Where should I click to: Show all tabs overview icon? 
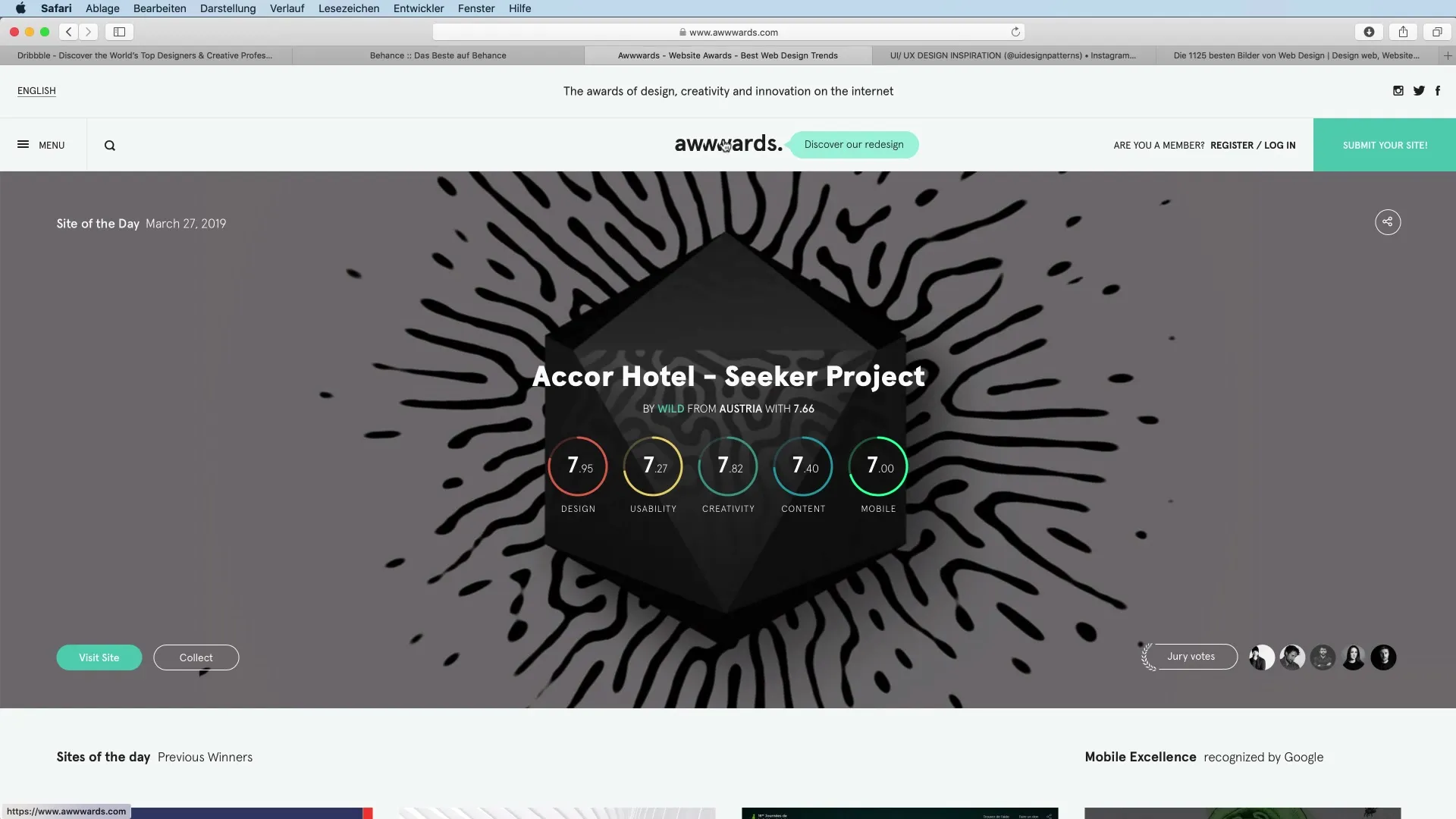(x=1437, y=32)
